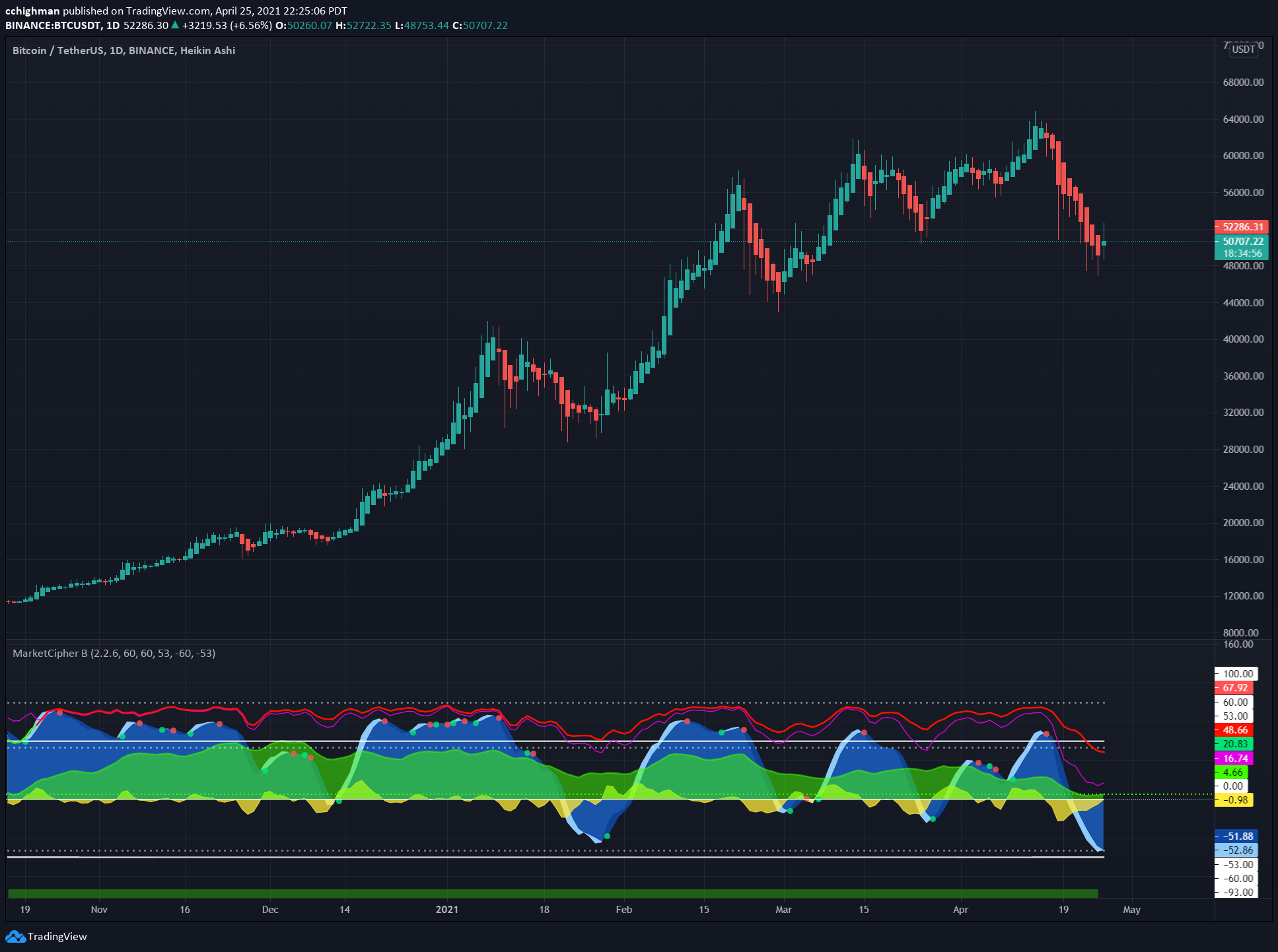Click the 24000.00 price axis label
The image size is (1278, 952).
(x=1243, y=487)
